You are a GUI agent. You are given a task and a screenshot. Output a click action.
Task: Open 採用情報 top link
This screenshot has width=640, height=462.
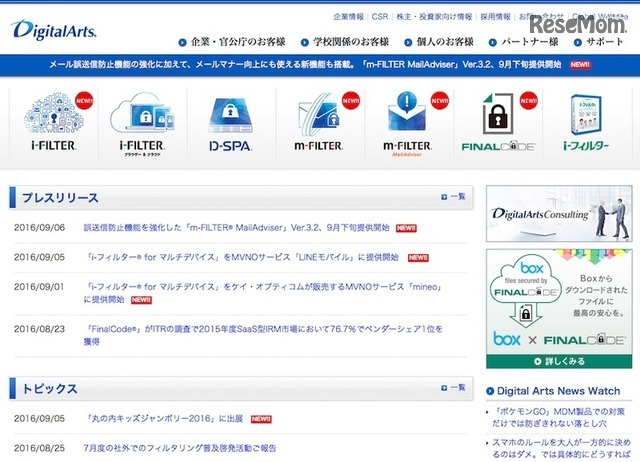tap(496, 17)
